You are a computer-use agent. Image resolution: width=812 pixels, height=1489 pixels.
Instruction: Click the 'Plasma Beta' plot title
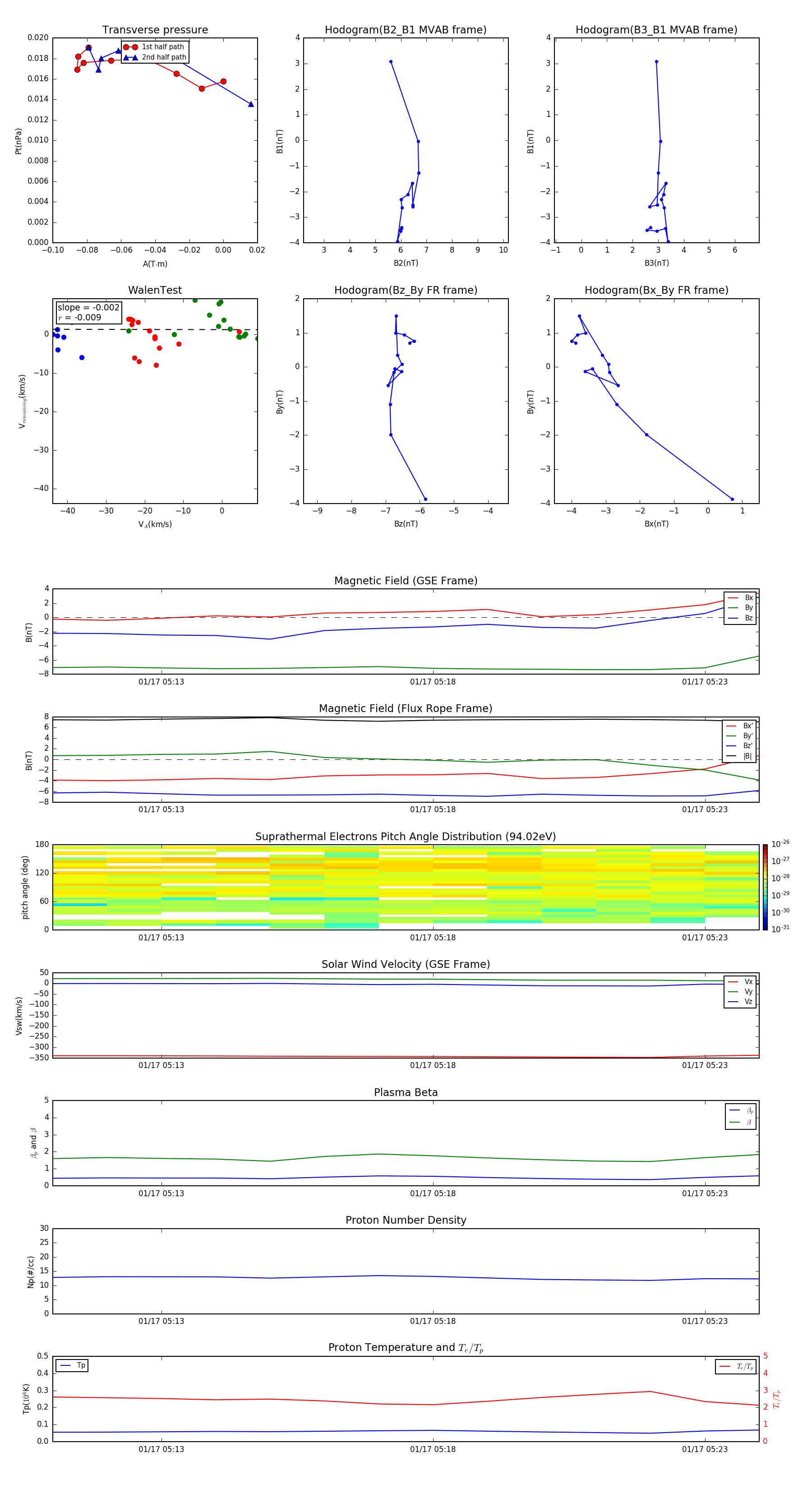406,1093
